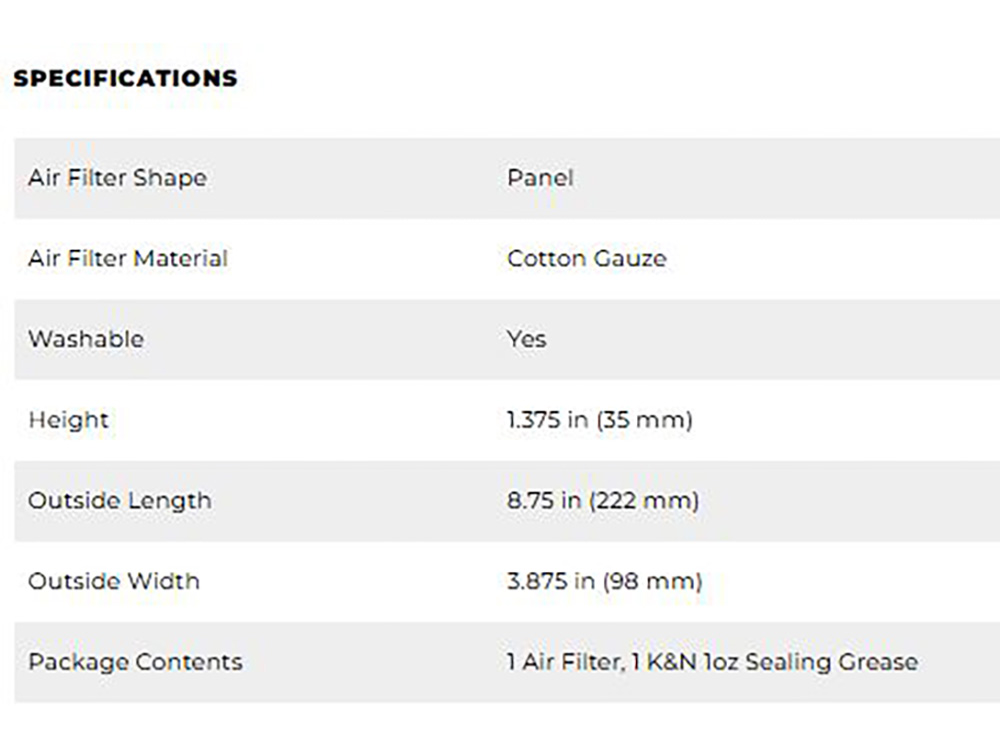Select the Package Contents label
The width and height of the screenshot is (1000, 750).
pos(135,662)
